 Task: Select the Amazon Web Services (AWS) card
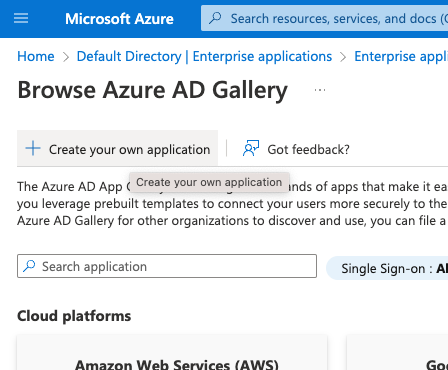172,353
